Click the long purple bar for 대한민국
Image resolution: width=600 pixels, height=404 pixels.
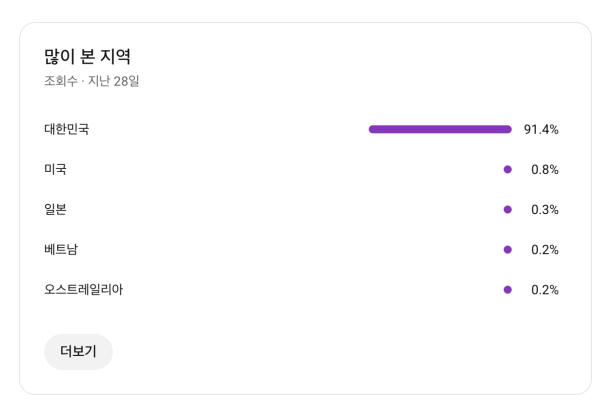point(440,129)
